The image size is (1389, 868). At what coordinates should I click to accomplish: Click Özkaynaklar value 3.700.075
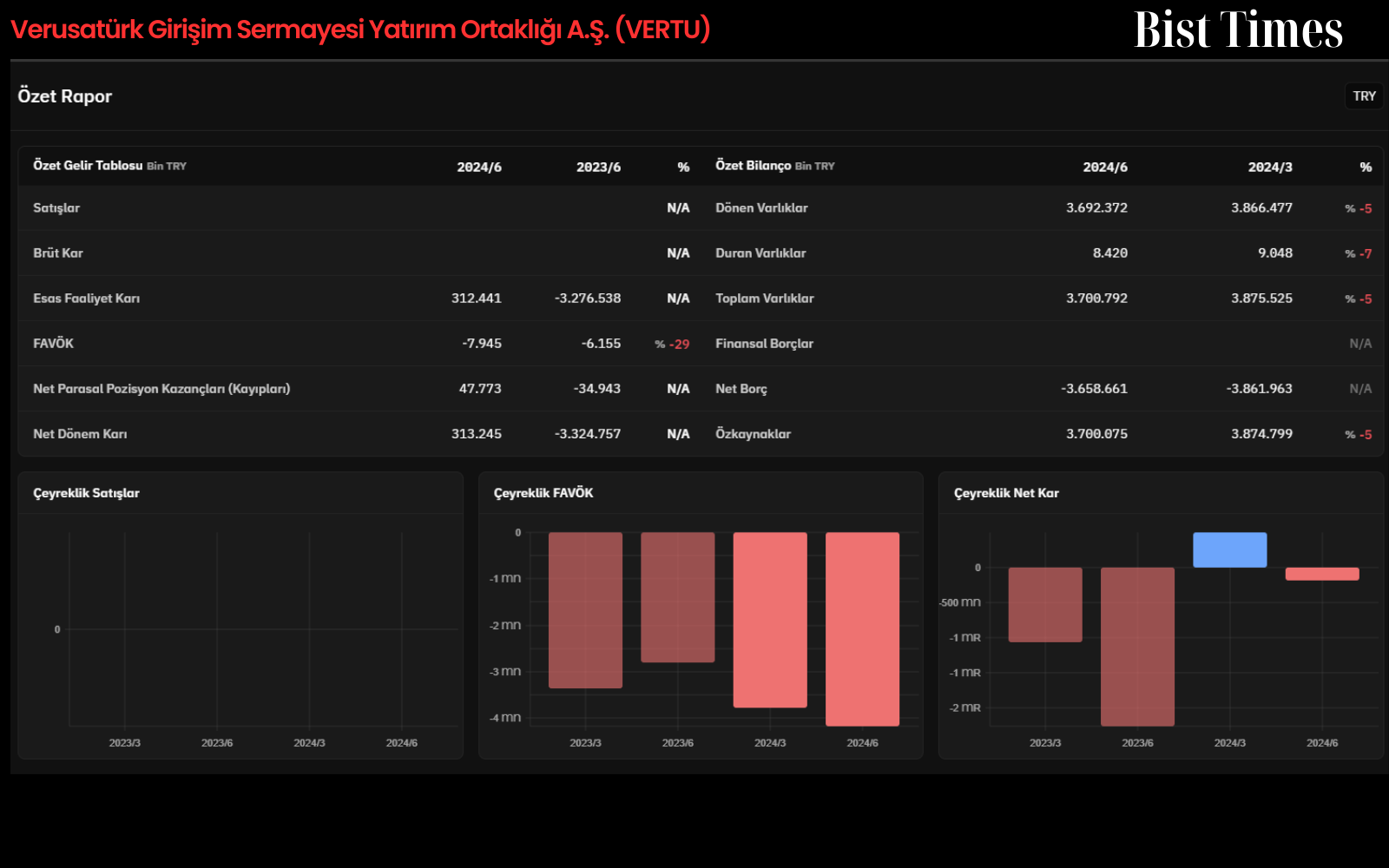(1096, 434)
